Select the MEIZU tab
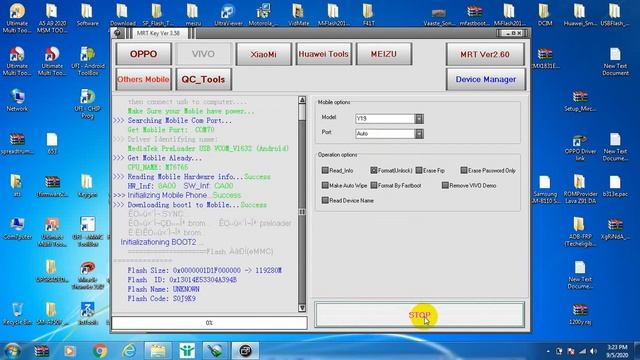The image size is (640, 360). tap(383, 54)
